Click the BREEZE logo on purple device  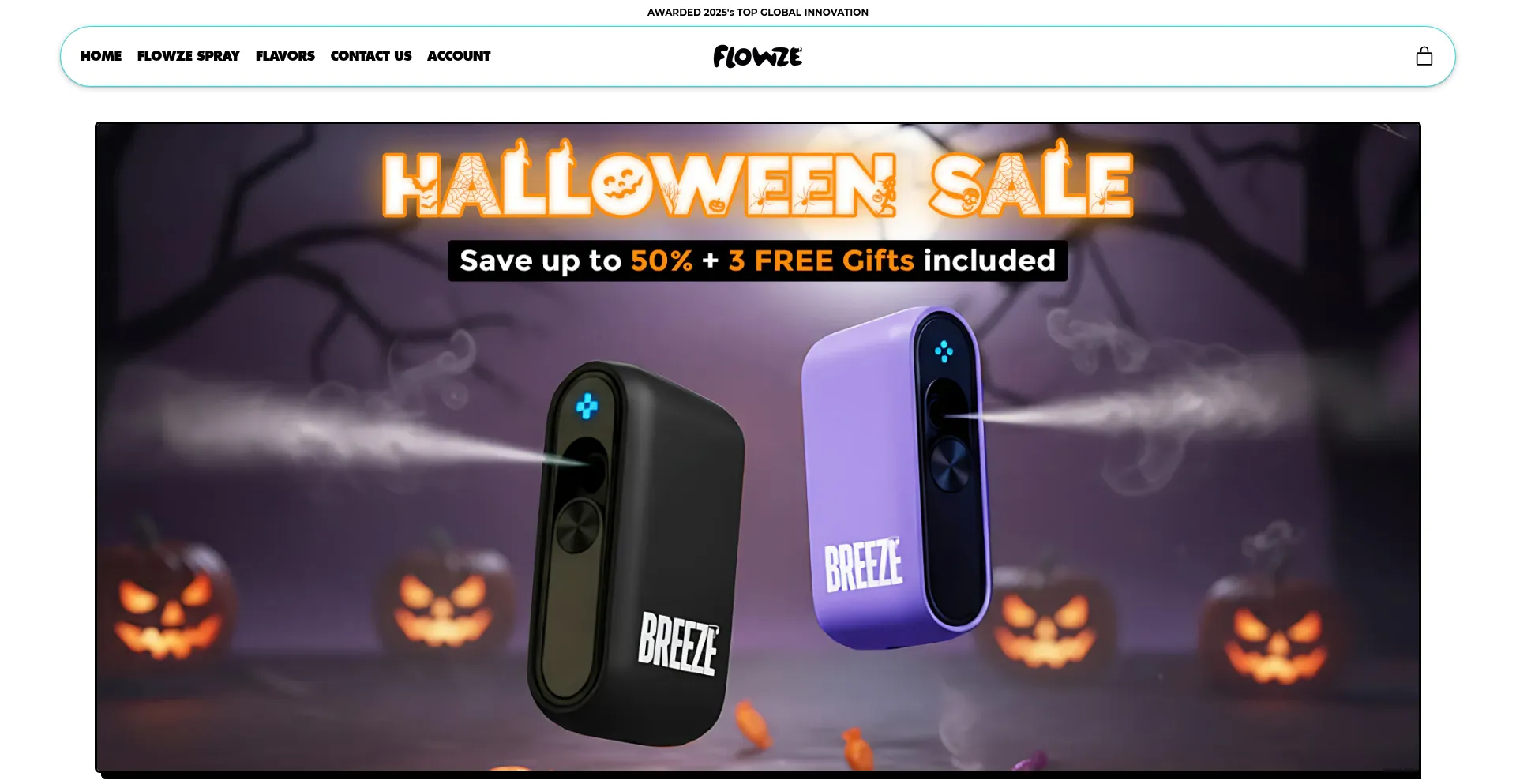864,565
